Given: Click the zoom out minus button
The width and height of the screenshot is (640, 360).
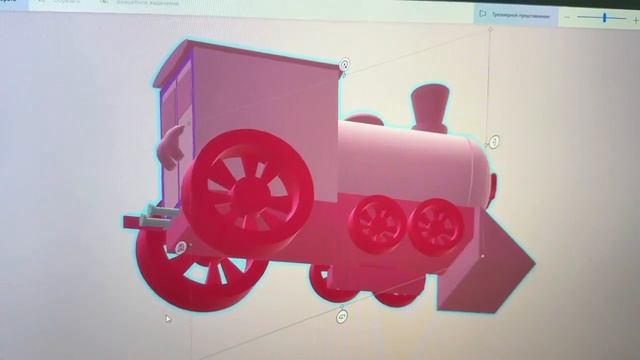Looking at the screenshot, I should 567,18.
